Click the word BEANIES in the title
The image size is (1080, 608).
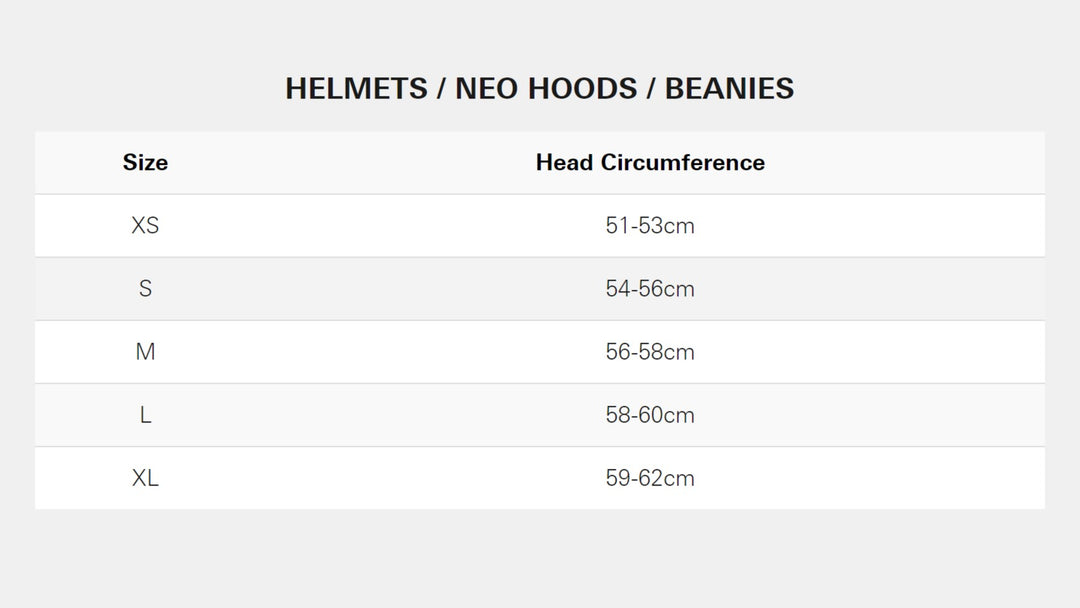tap(729, 89)
